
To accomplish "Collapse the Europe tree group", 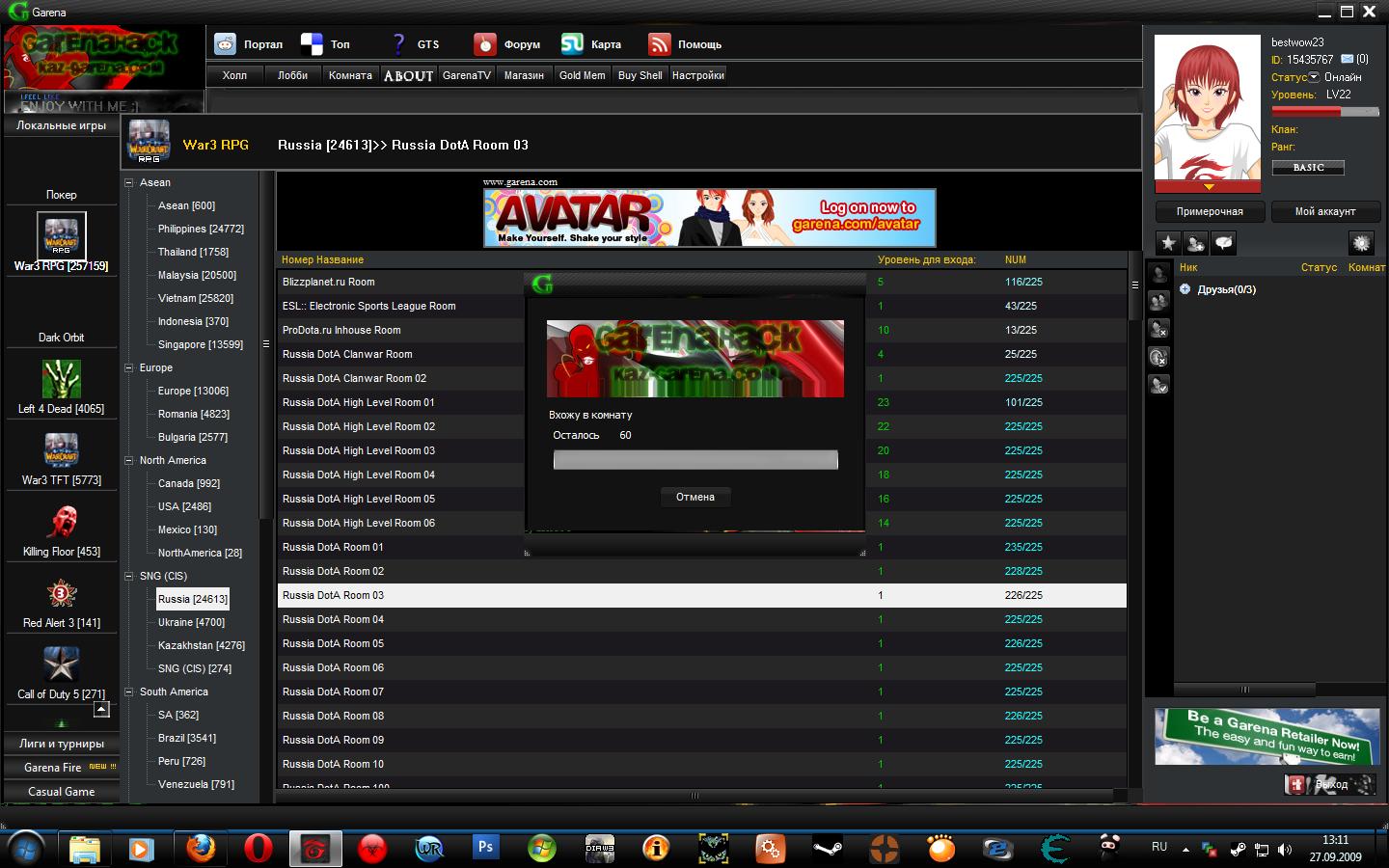I will [129, 367].
